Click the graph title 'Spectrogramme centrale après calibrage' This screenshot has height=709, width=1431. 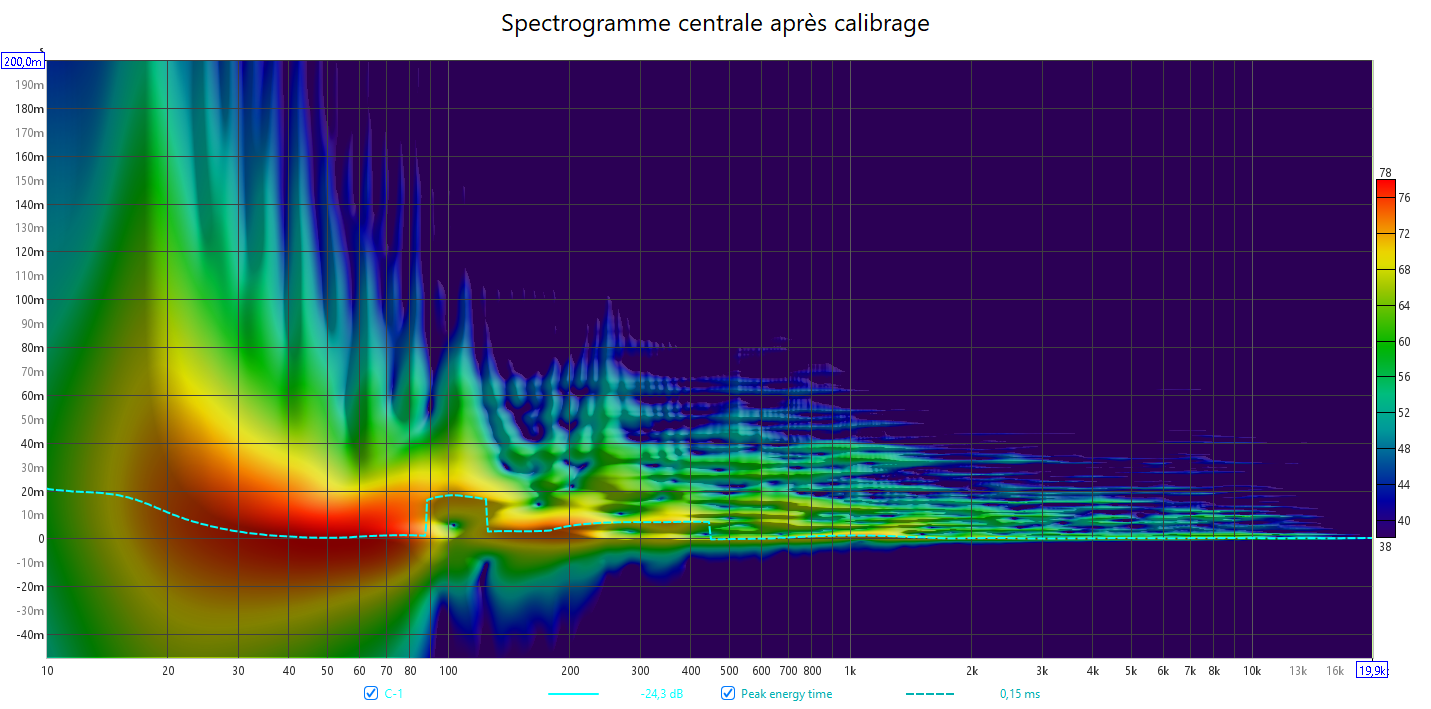715,23
